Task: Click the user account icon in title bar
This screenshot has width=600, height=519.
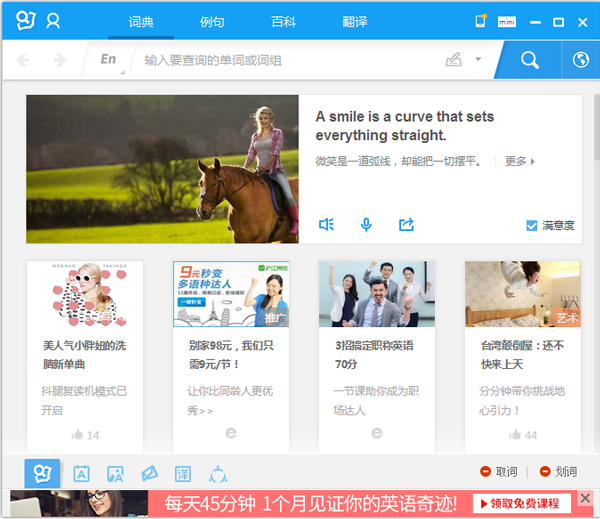Action: point(53,20)
